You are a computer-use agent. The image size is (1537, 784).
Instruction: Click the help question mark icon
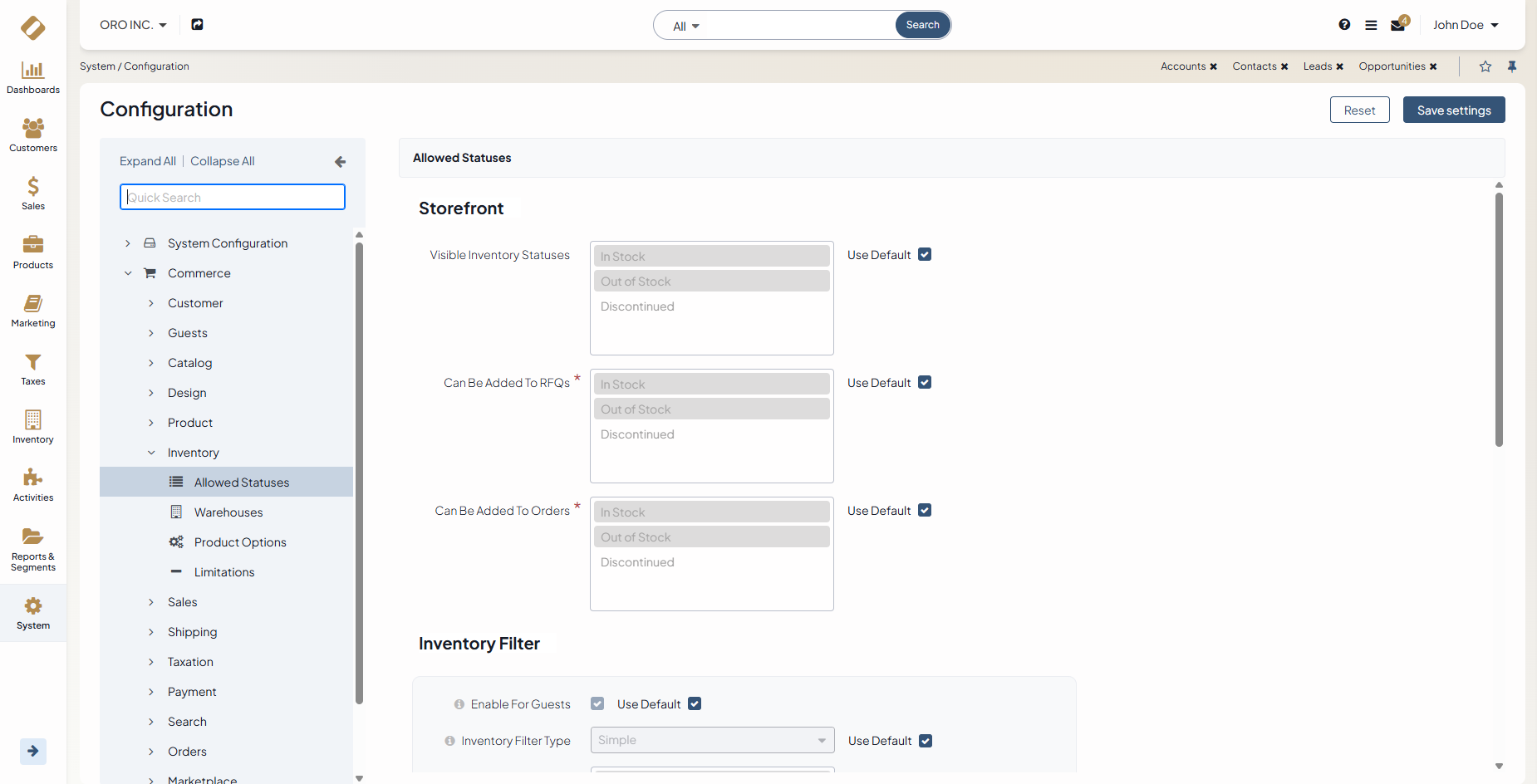(x=1344, y=25)
